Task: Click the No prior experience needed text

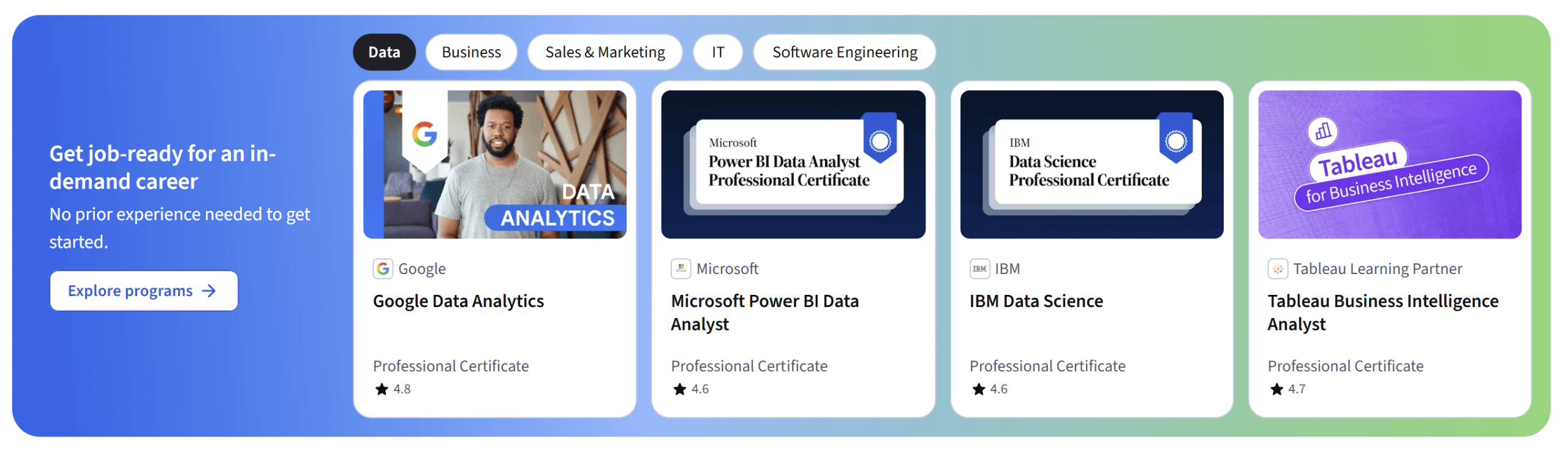Action: [x=179, y=227]
